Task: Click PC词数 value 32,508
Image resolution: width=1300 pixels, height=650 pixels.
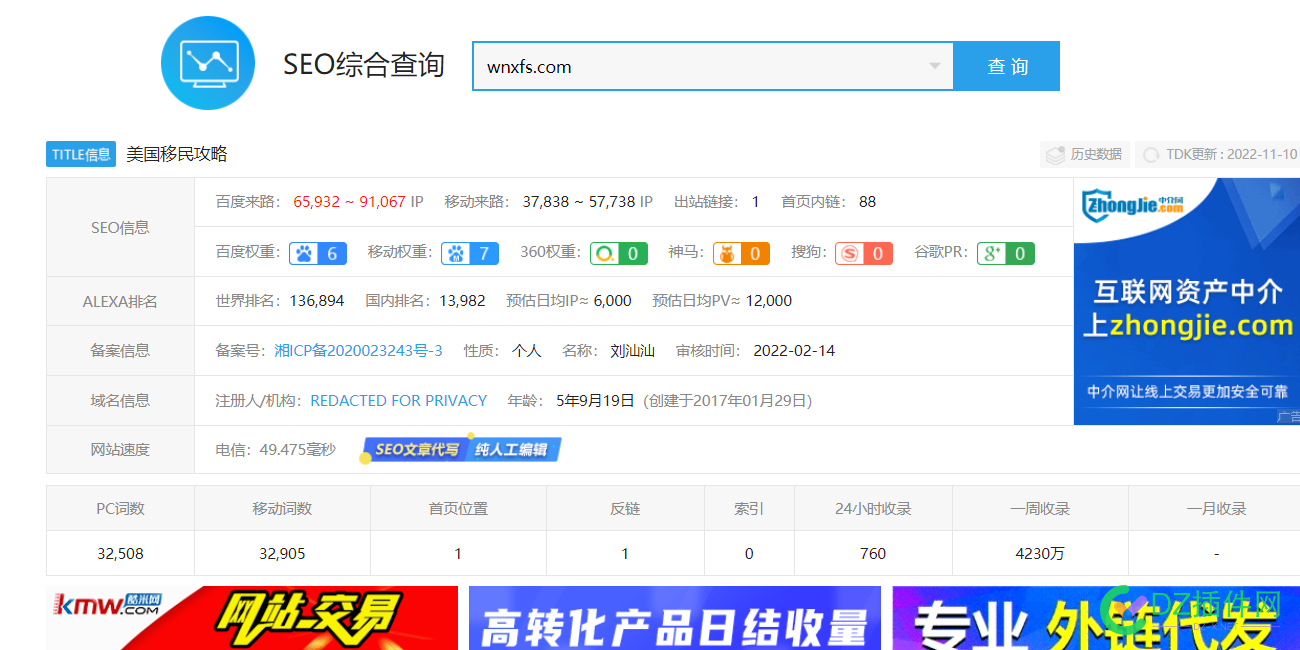Action: click(121, 554)
